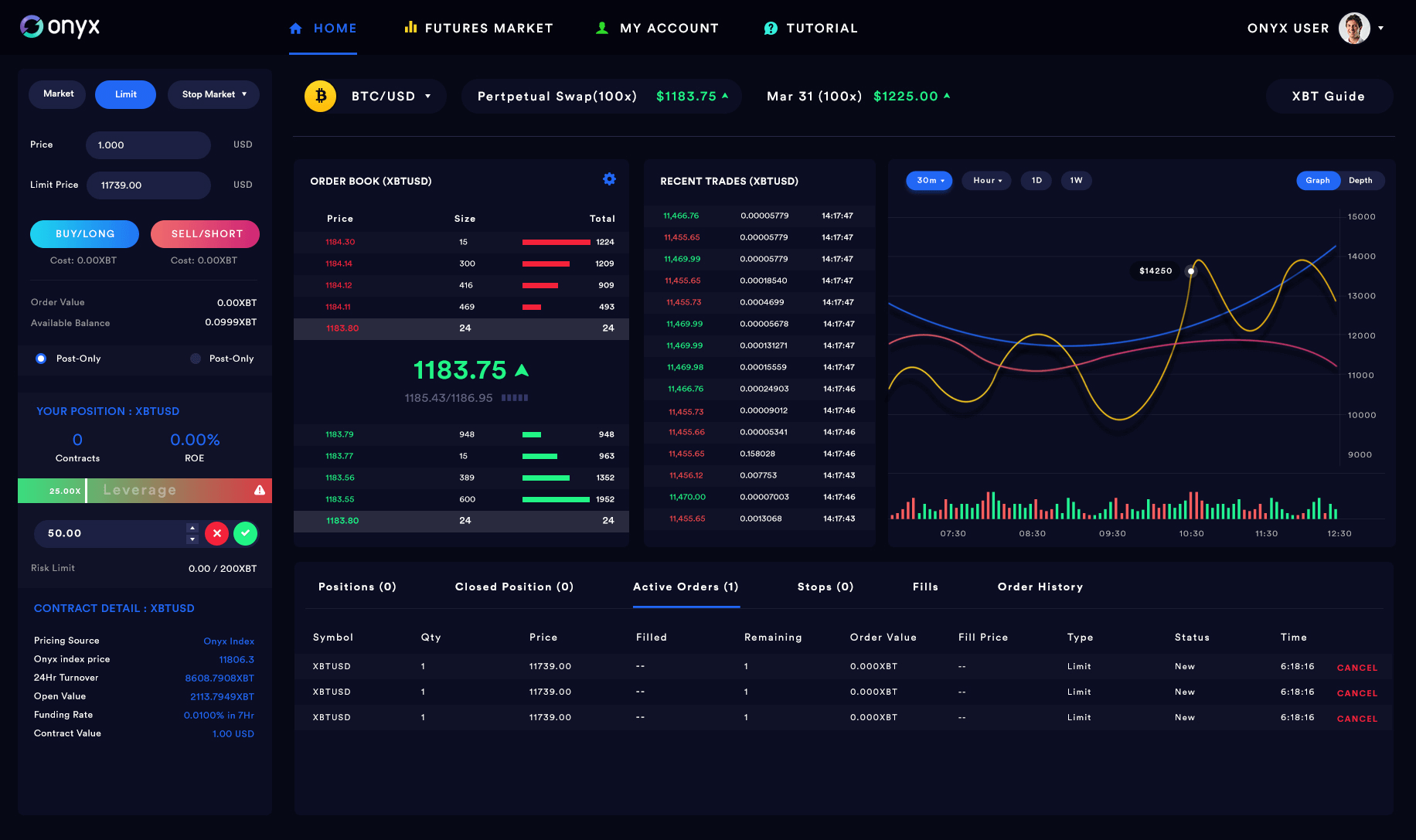This screenshot has width=1416, height=840.
Task: Select the Market order type
Action: point(58,94)
